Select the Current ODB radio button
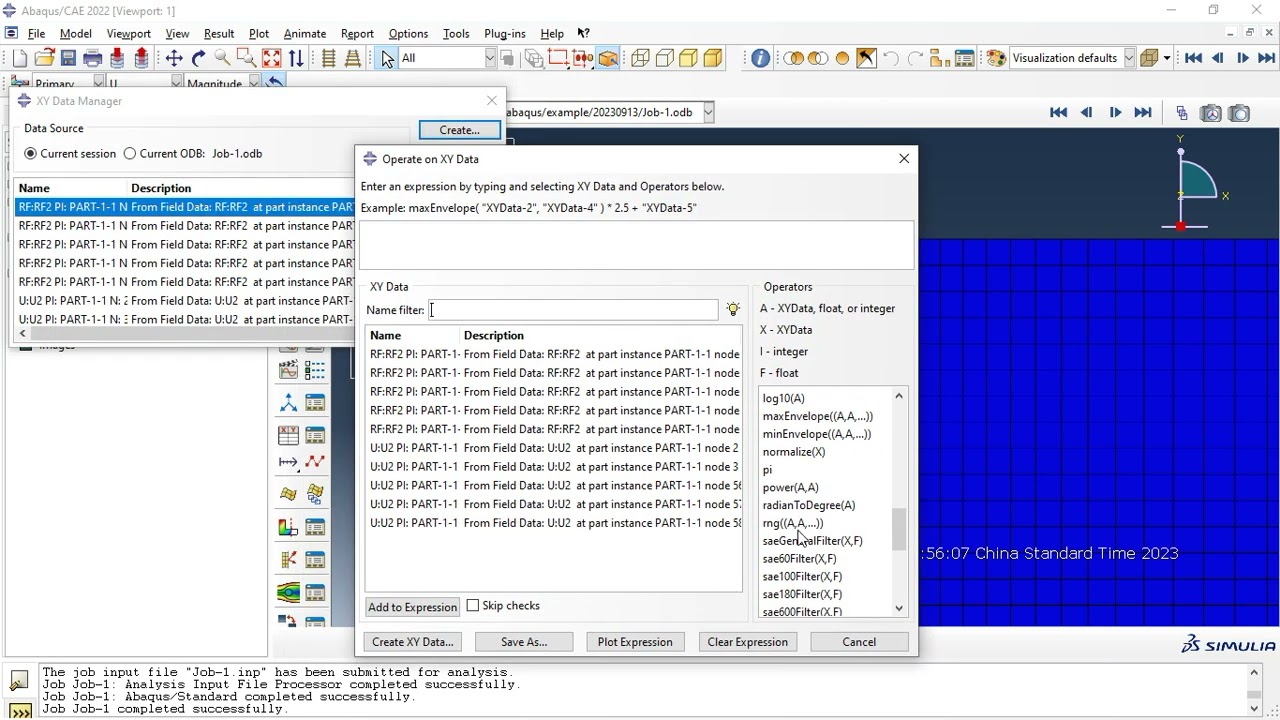This screenshot has height=720, width=1280. (x=129, y=154)
